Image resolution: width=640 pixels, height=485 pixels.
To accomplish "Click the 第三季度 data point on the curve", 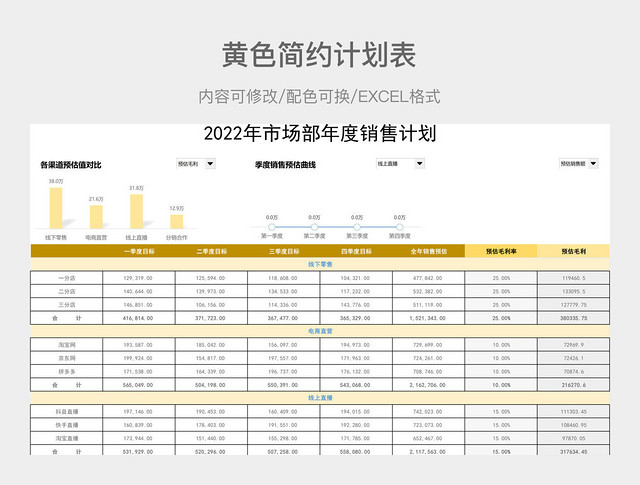I will [357, 227].
